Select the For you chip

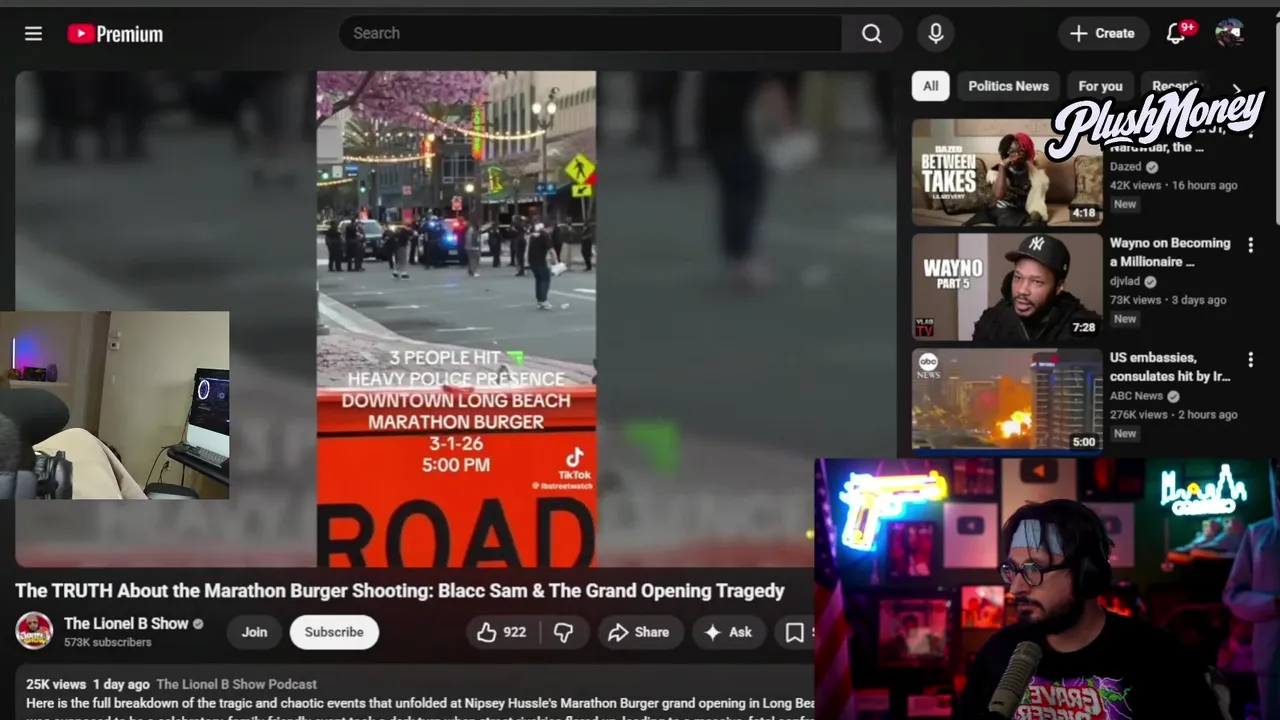click(x=1100, y=86)
